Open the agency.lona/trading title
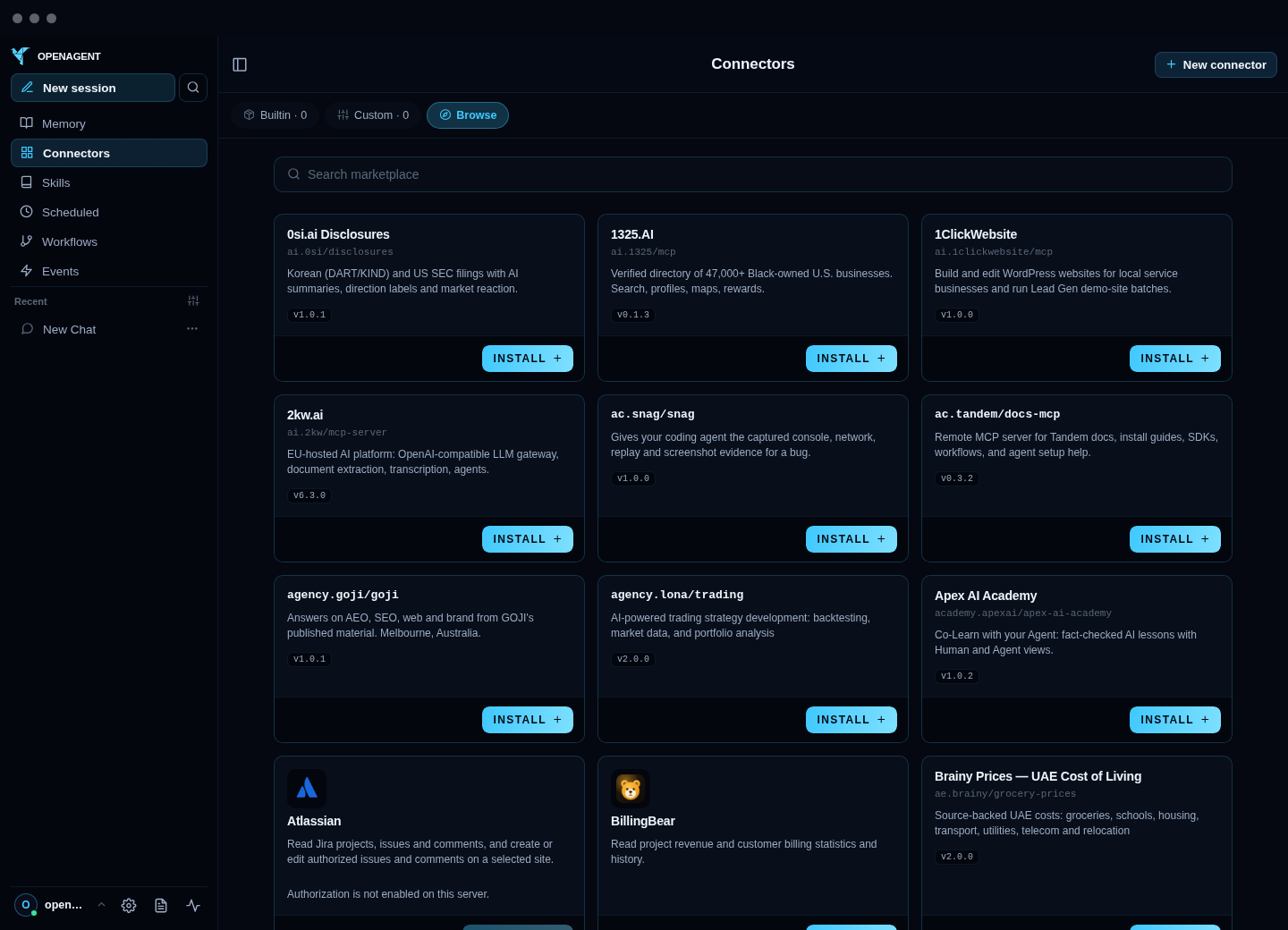The width and height of the screenshot is (1288, 930). point(677,595)
